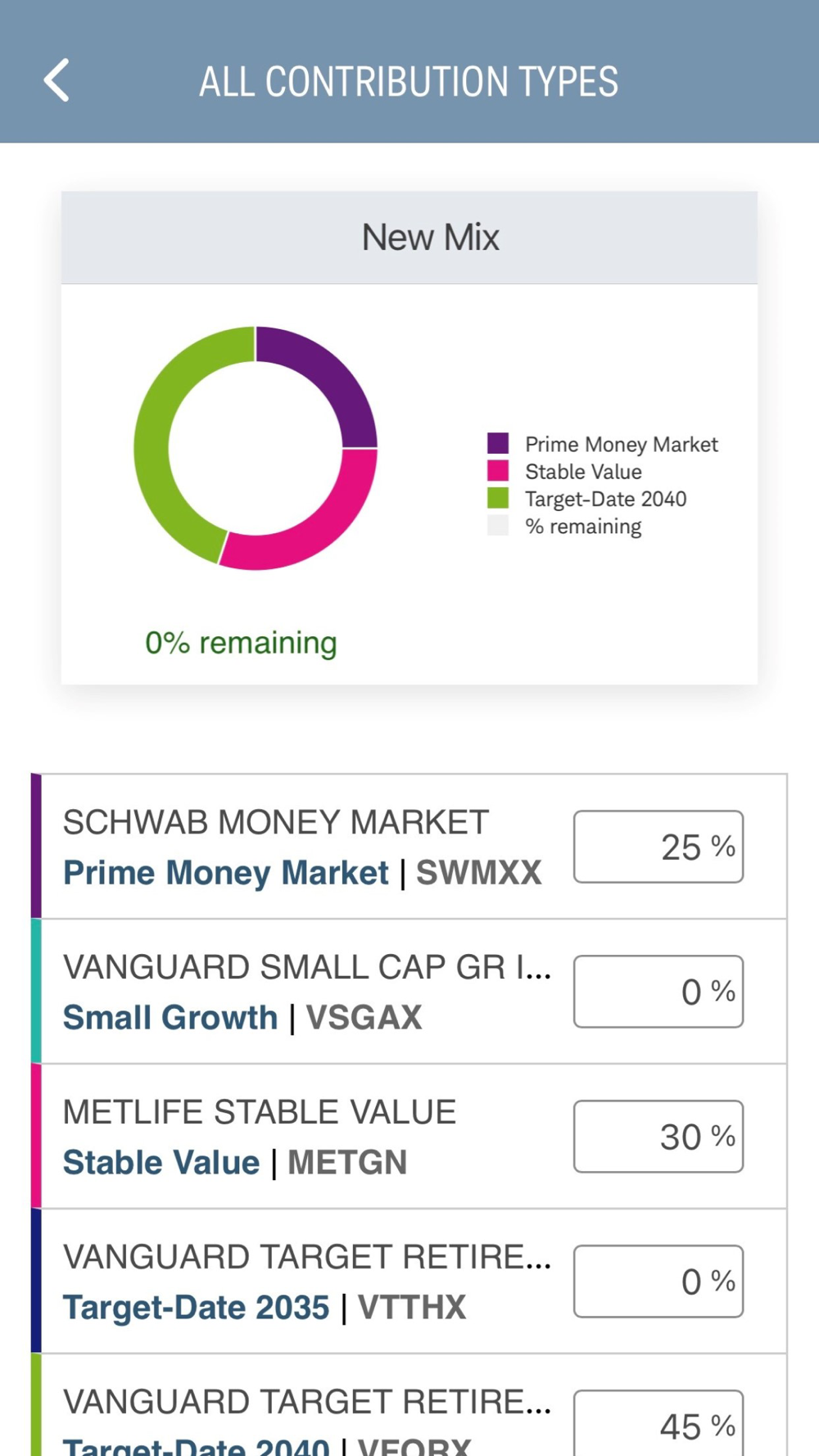Click the New Mix card header
This screenshot has height=1456, width=819.
[x=409, y=237]
